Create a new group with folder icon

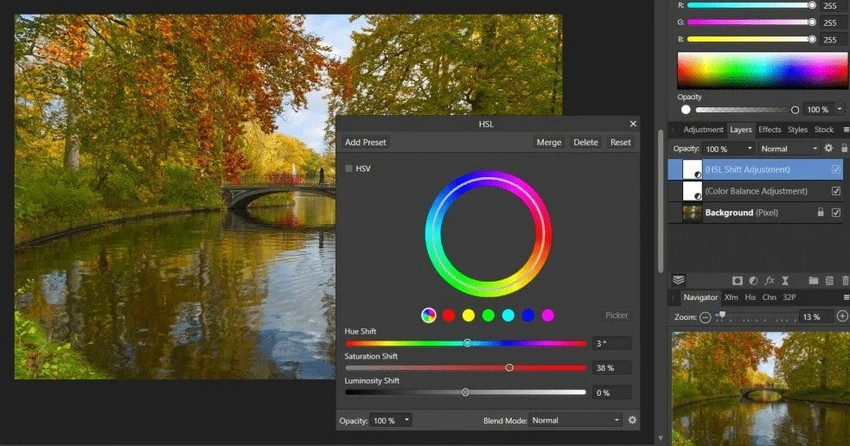click(x=813, y=280)
